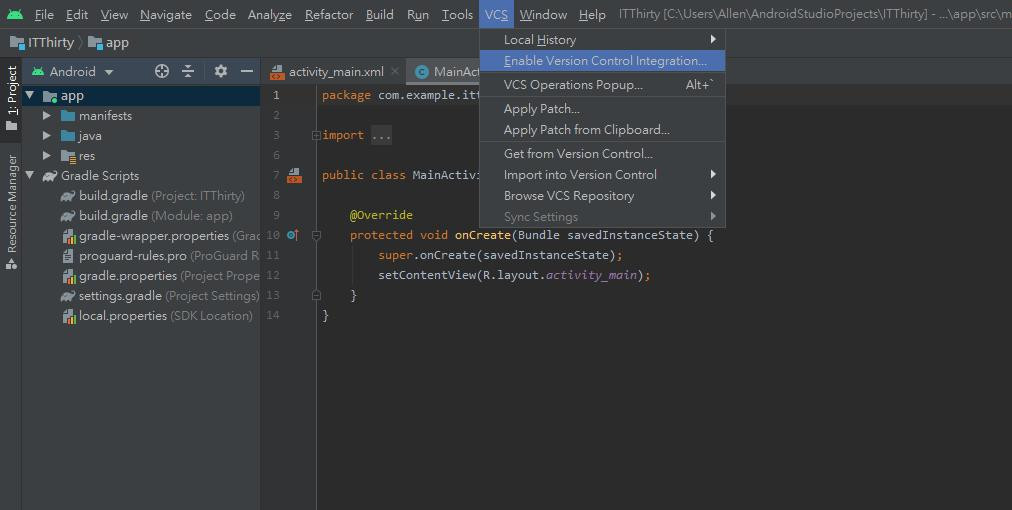Open the Build menu

click(380, 14)
